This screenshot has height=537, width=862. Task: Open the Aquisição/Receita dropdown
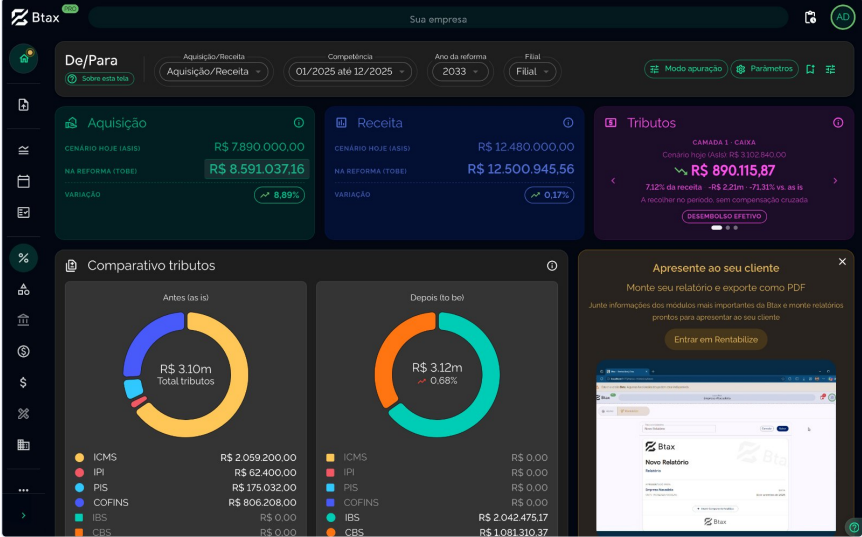214,71
